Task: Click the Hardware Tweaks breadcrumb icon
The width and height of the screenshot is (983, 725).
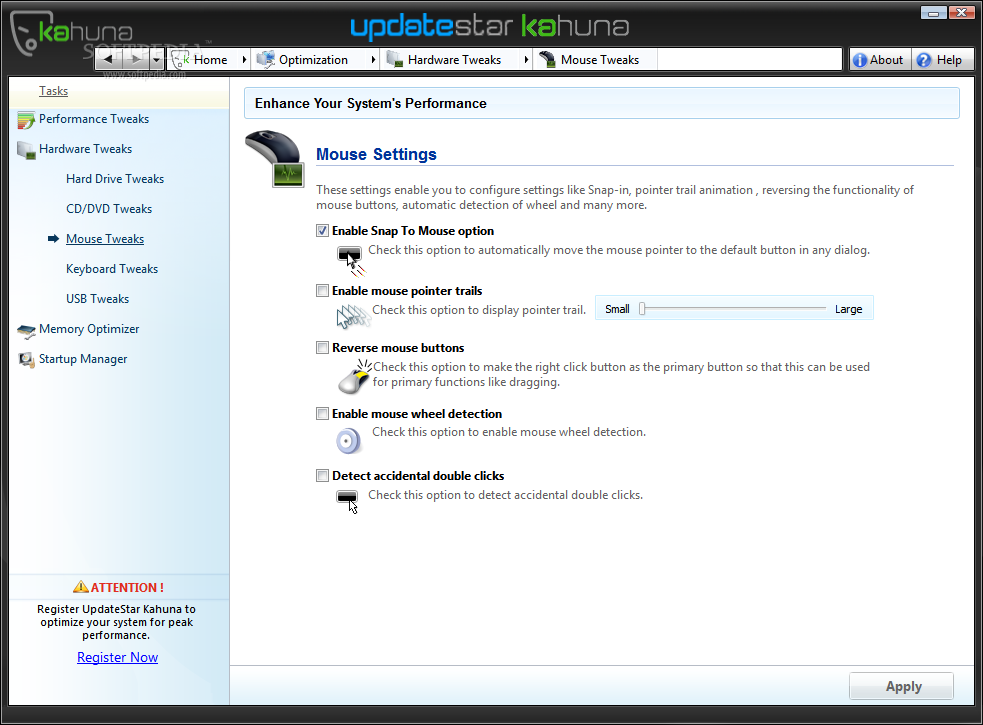Action: tap(394, 60)
